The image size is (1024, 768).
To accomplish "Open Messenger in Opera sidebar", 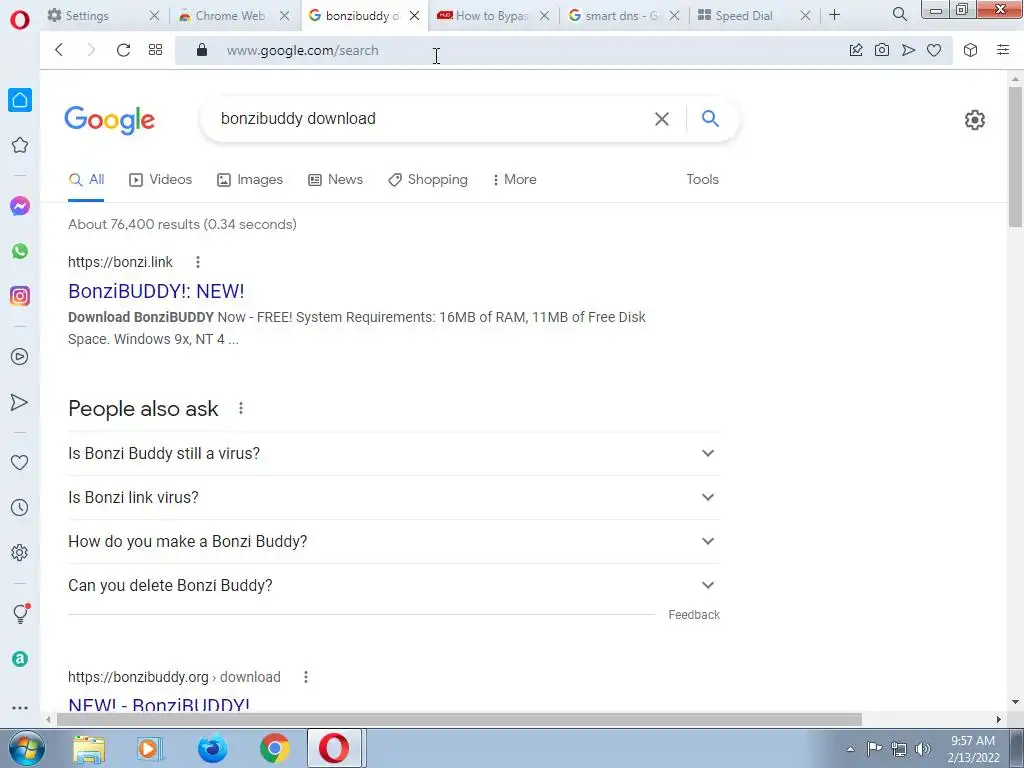I will pyautogui.click(x=20, y=206).
